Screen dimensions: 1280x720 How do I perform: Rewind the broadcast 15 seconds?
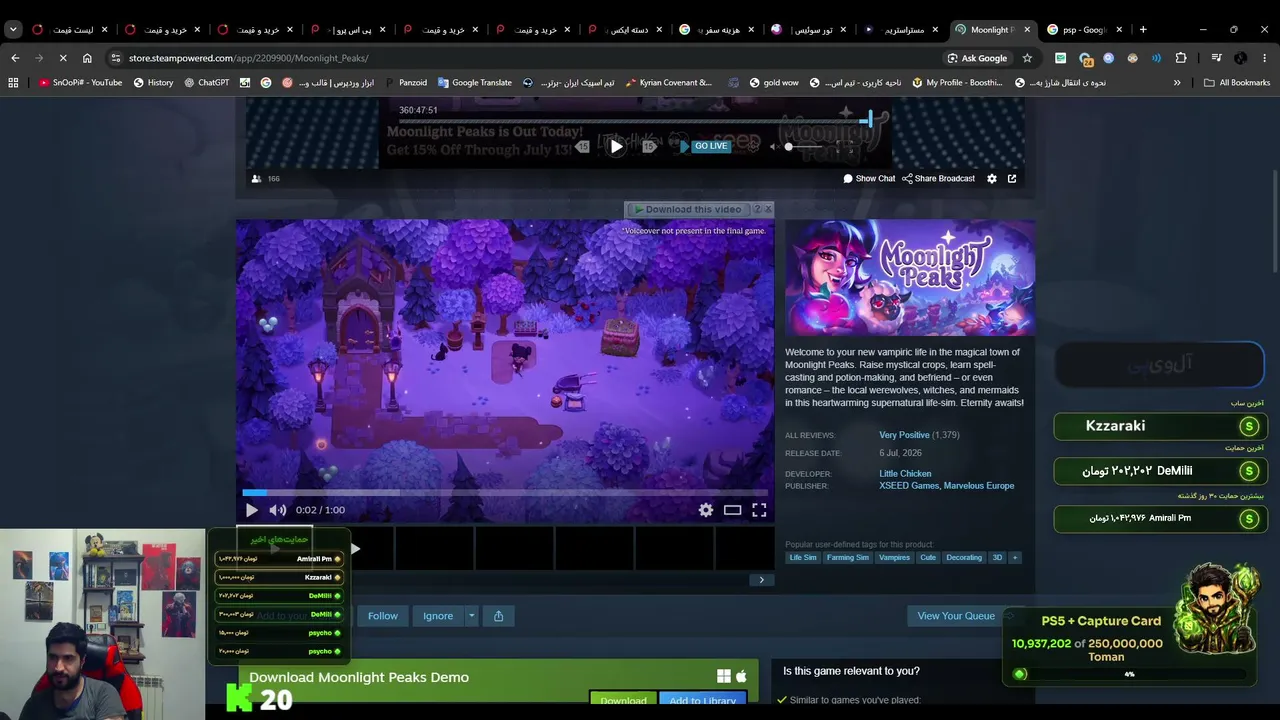583,146
